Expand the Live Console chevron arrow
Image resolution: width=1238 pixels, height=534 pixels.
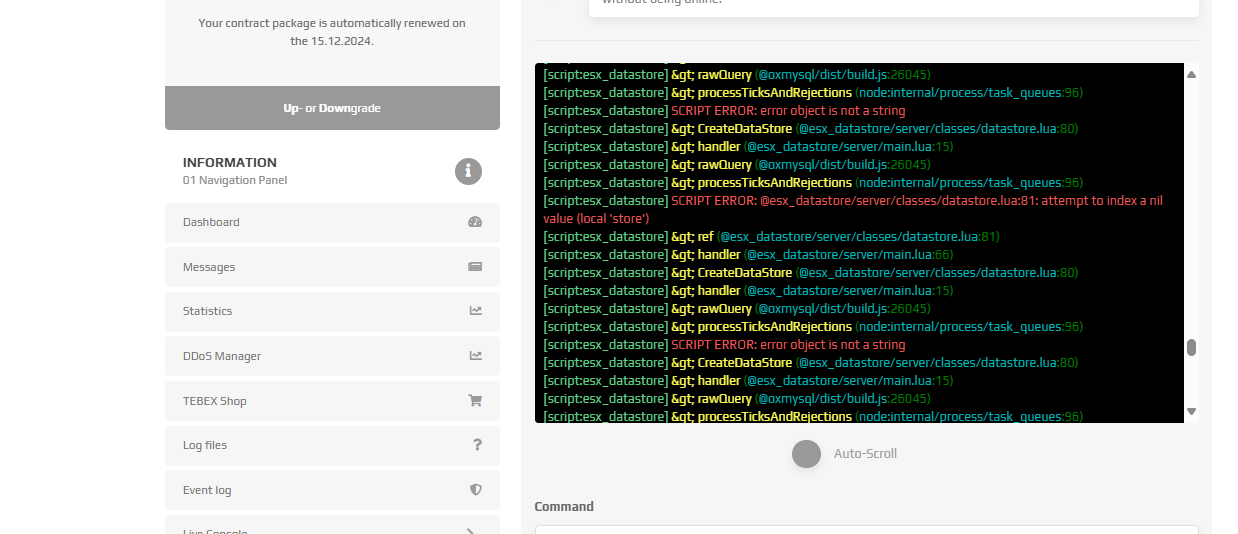(x=471, y=530)
